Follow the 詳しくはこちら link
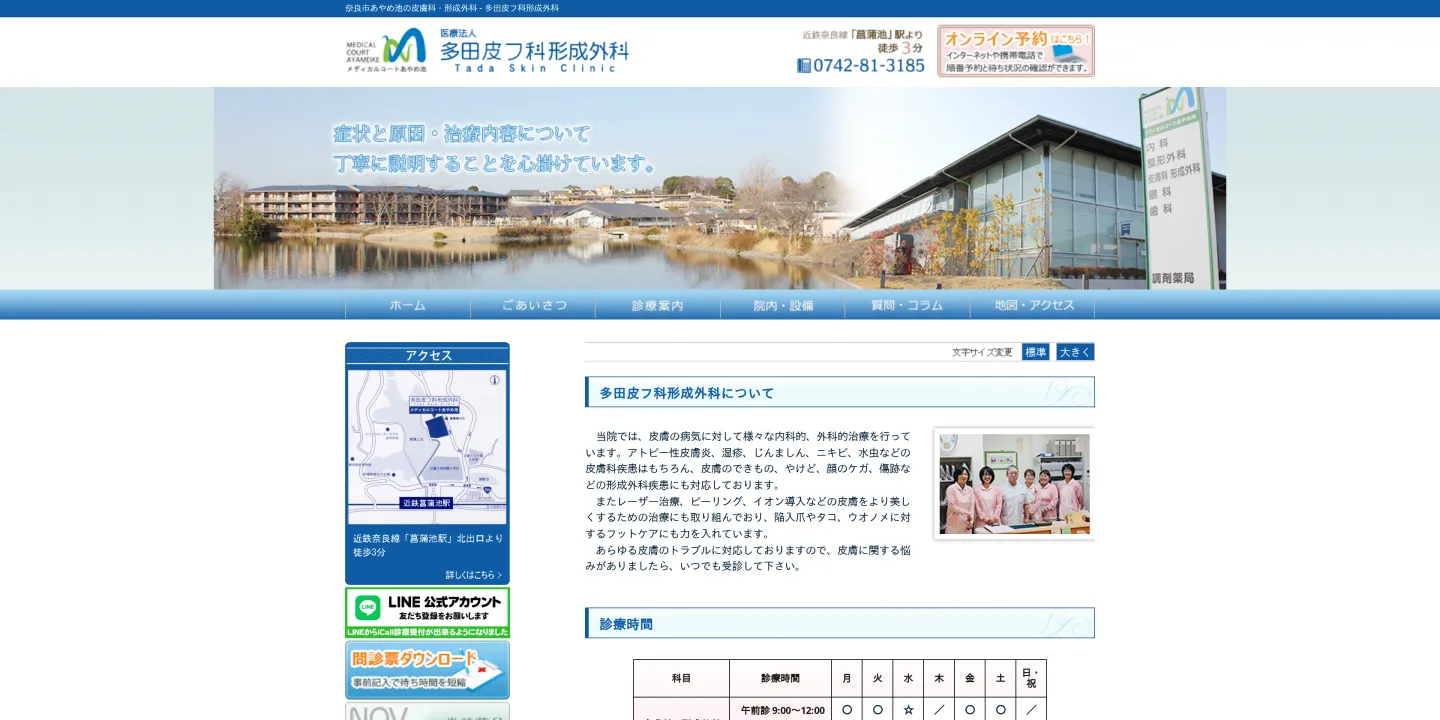The width and height of the screenshot is (1440, 720). (x=474, y=575)
